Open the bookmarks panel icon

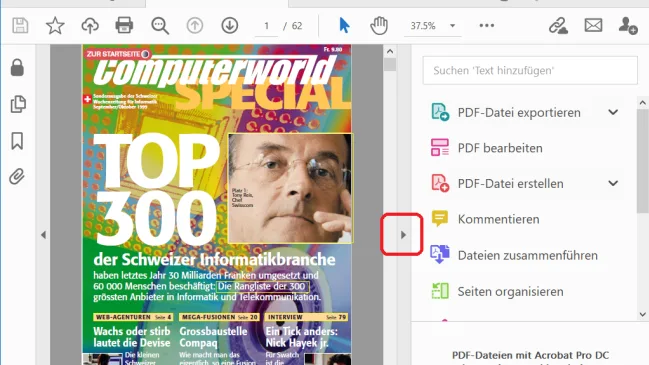[x=17, y=141]
